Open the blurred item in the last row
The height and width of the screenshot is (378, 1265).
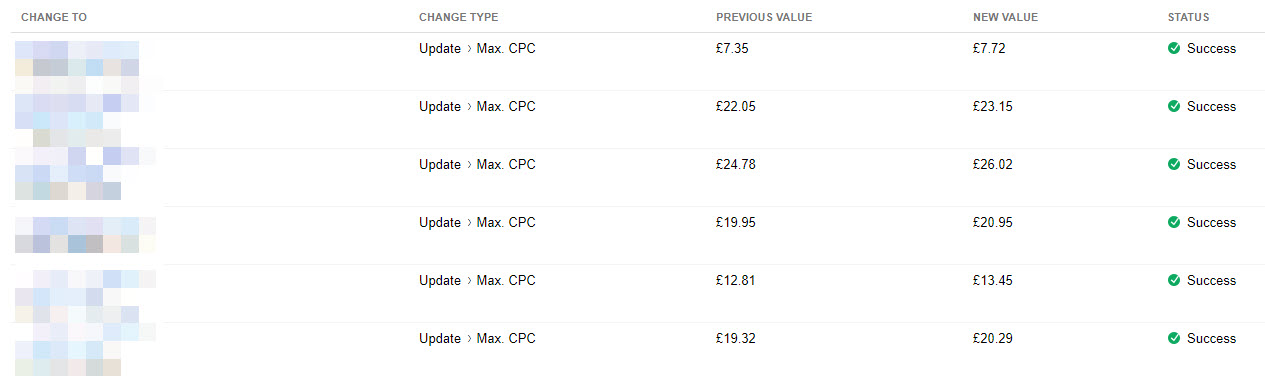coord(85,350)
